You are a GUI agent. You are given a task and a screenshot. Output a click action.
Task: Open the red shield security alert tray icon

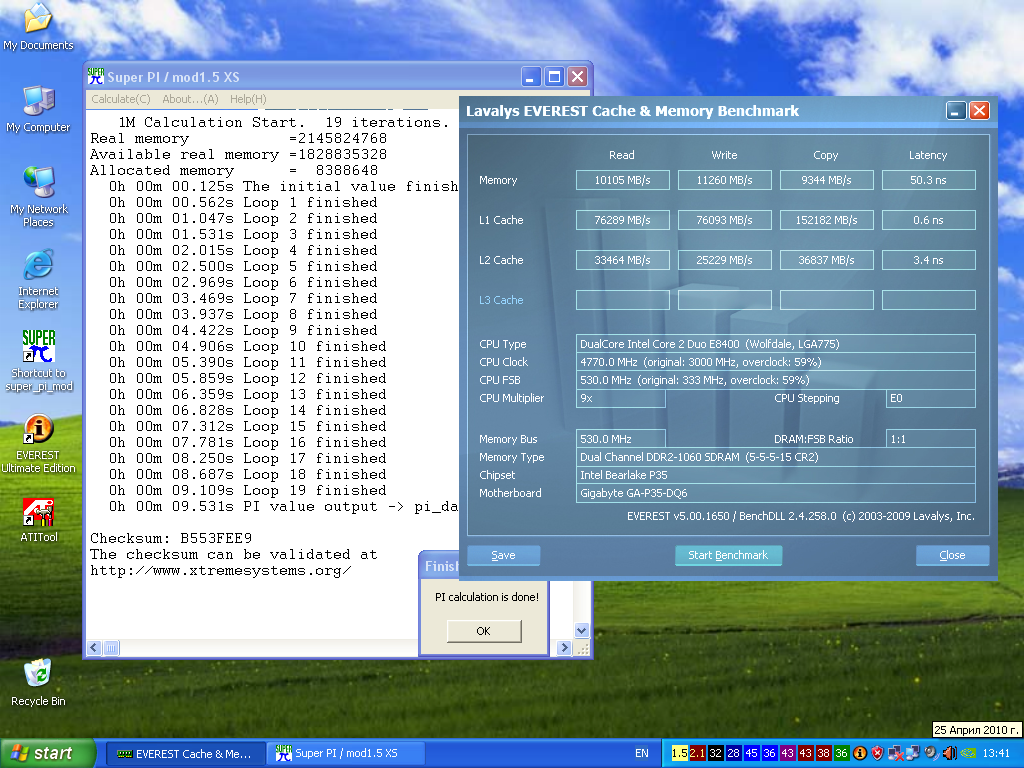[x=878, y=753]
